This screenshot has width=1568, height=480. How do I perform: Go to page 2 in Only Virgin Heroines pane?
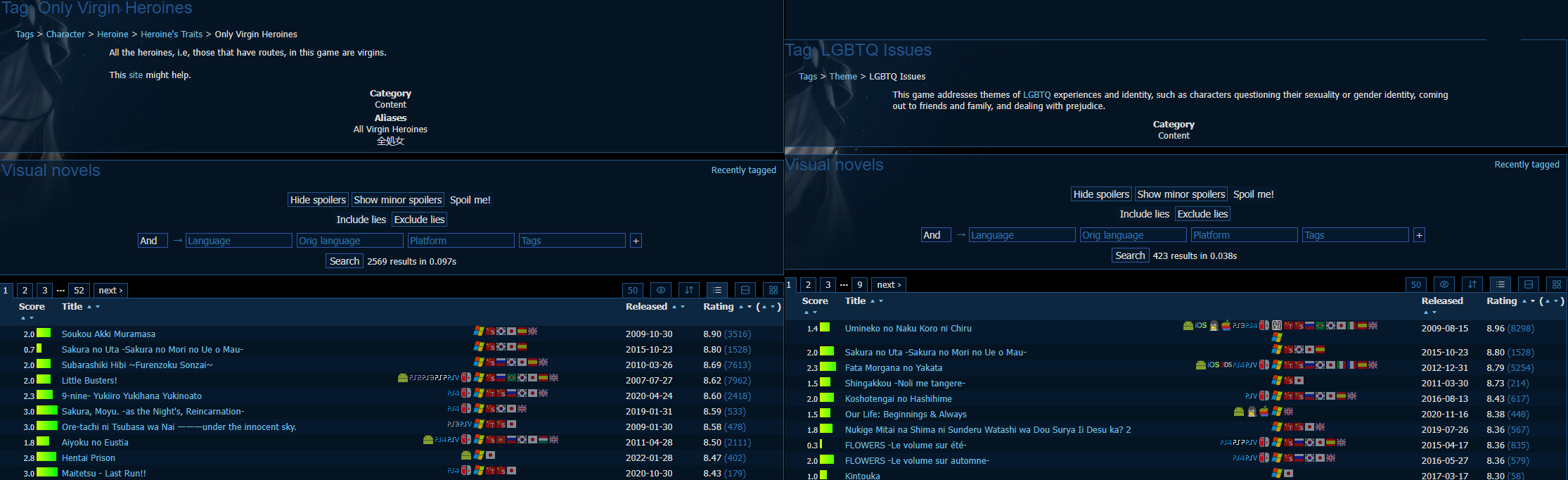coord(25,290)
